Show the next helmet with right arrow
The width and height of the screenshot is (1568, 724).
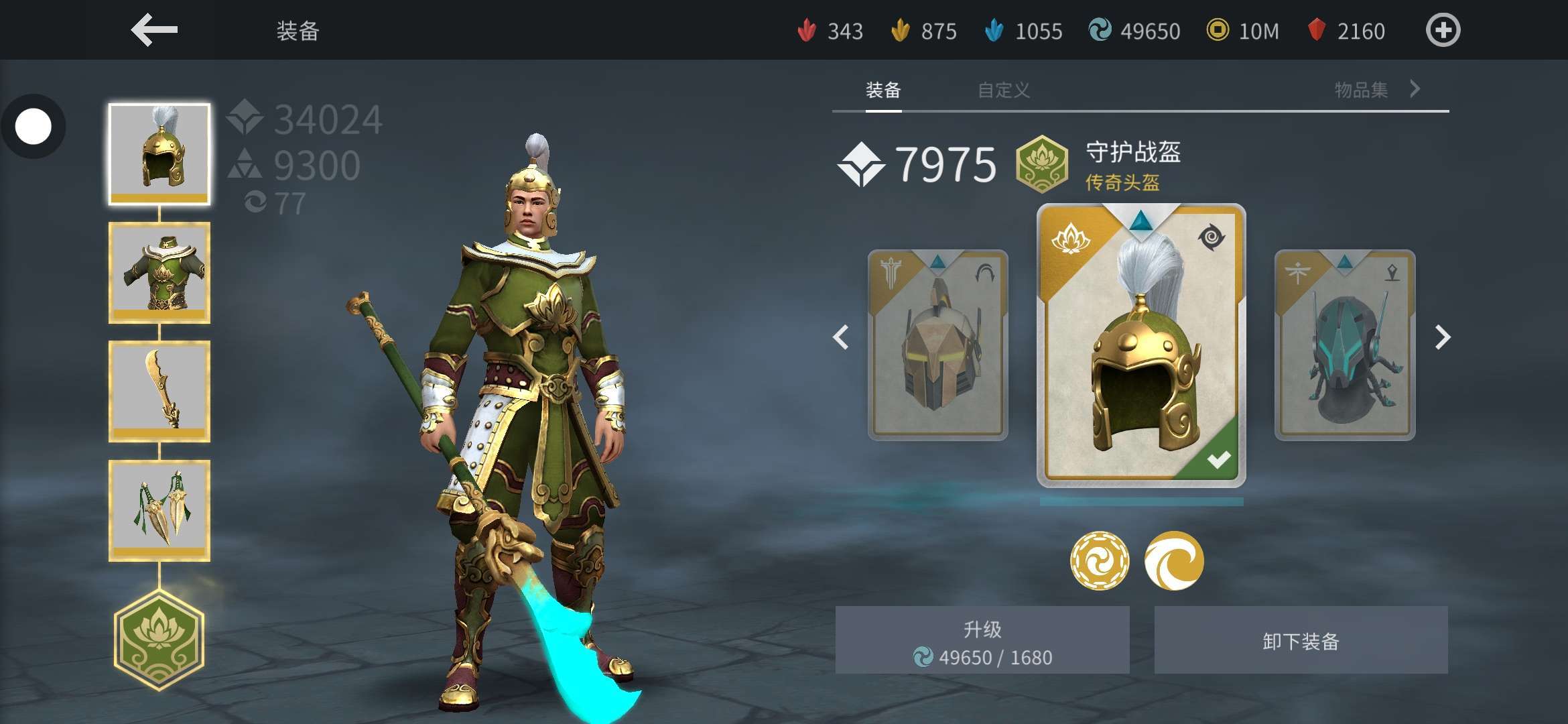point(1443,337)
